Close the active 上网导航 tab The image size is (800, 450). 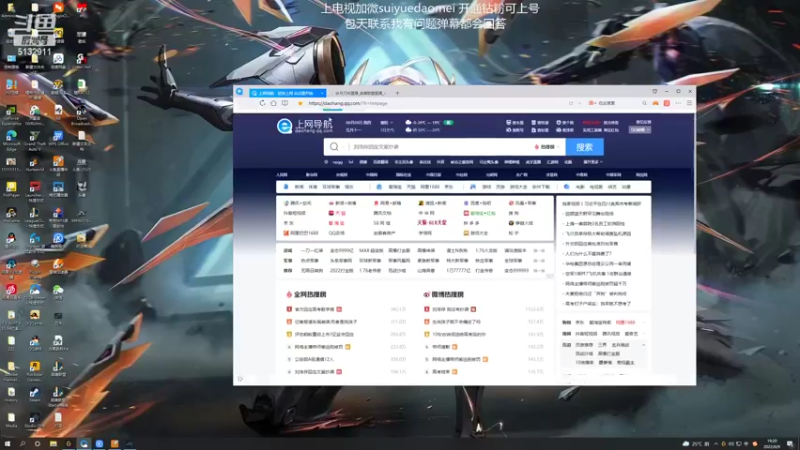pyautogui.click(x=322, y=93)
